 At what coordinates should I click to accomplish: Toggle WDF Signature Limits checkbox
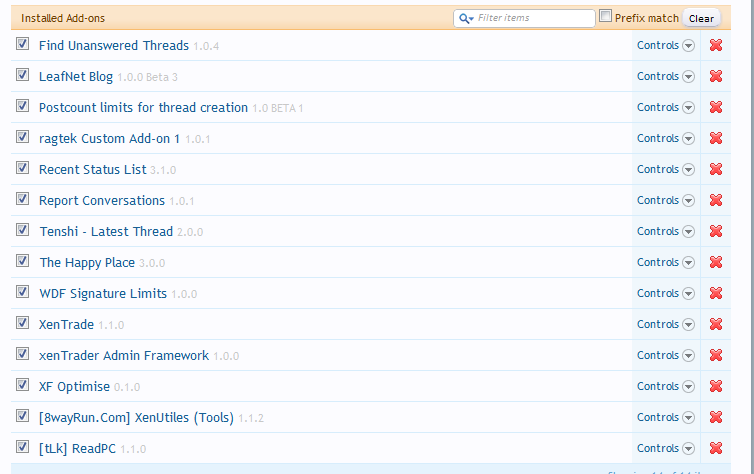click(22, 292)
